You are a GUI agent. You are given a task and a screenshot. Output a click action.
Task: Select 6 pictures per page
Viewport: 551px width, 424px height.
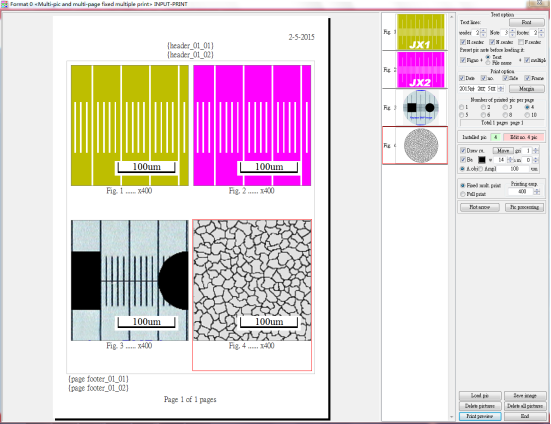[x=484, y=115]
